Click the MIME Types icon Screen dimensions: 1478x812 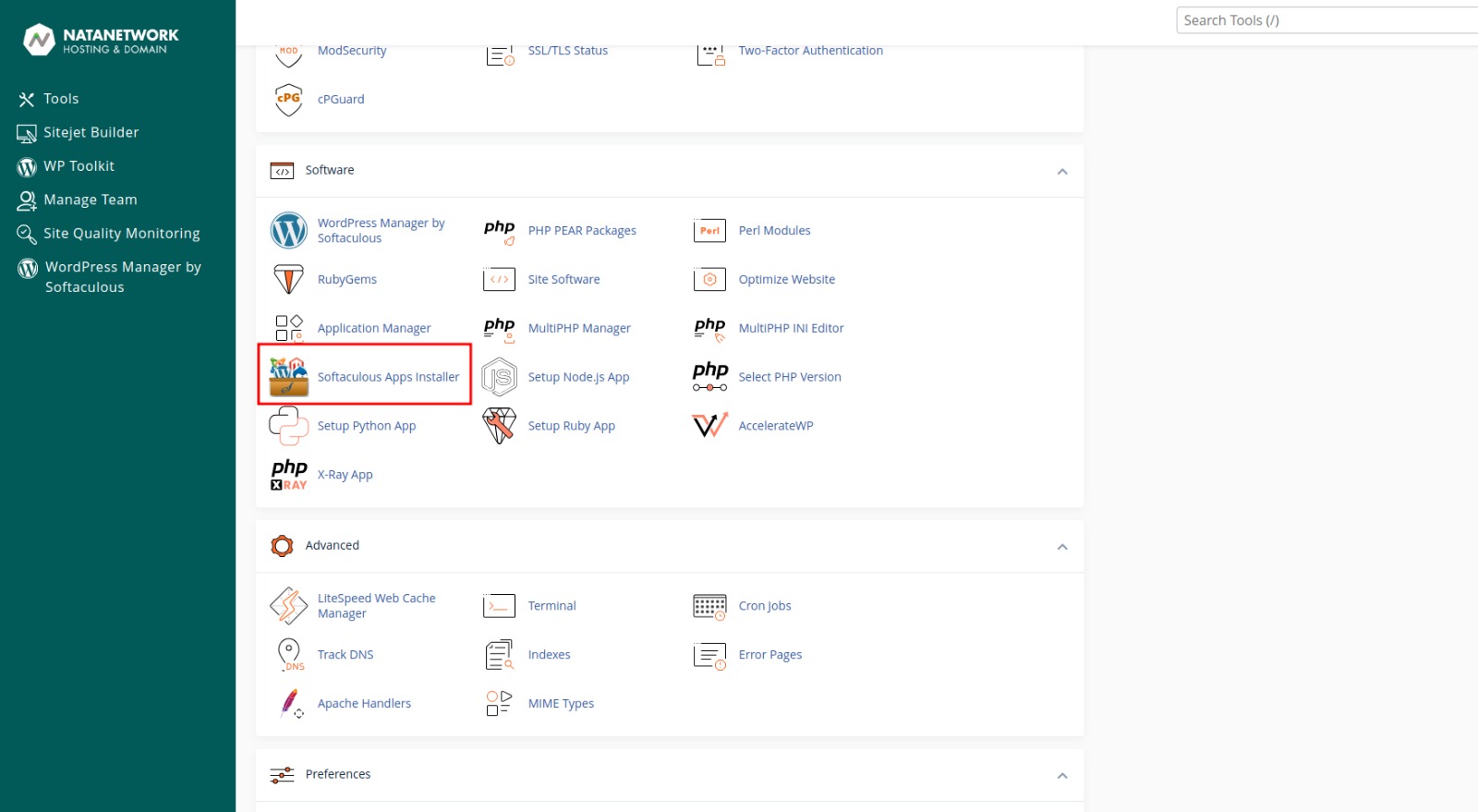[x=499, y=703]
